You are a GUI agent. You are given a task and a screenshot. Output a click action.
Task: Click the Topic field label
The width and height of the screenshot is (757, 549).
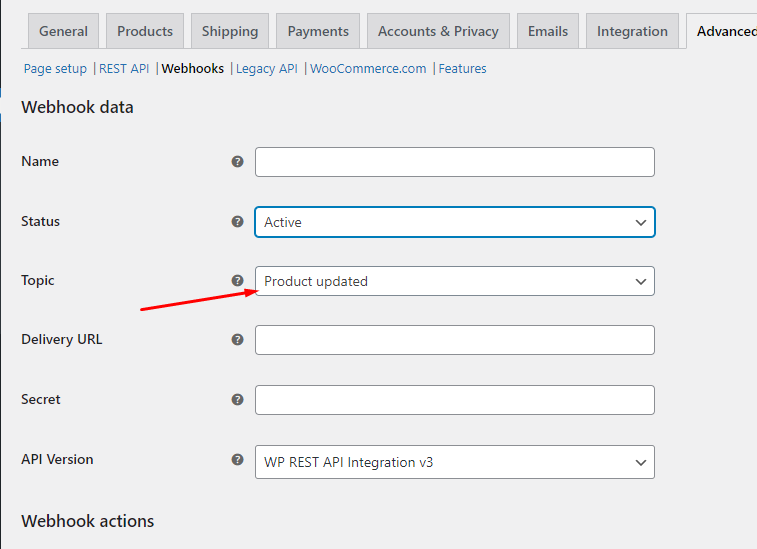point(38,281)
